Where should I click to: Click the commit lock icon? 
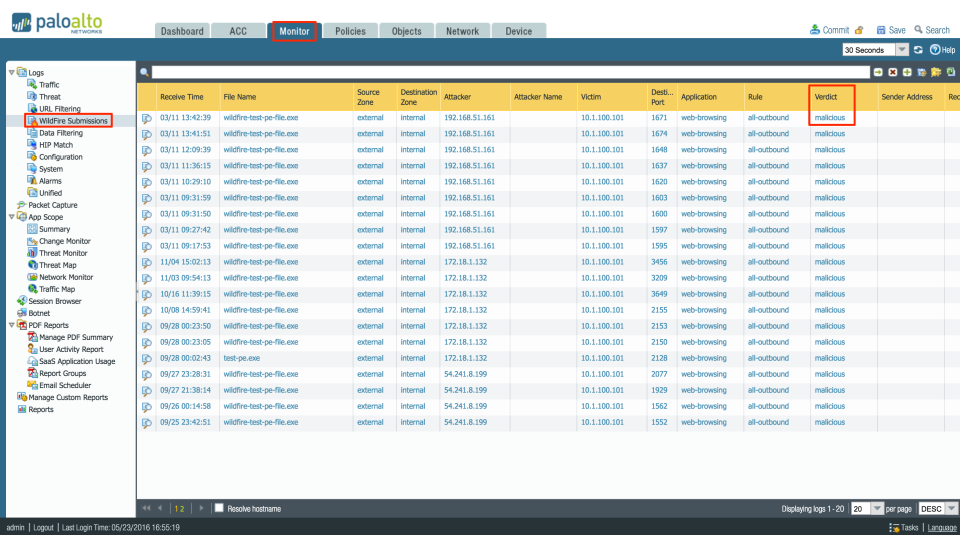(x=859, y=30)
